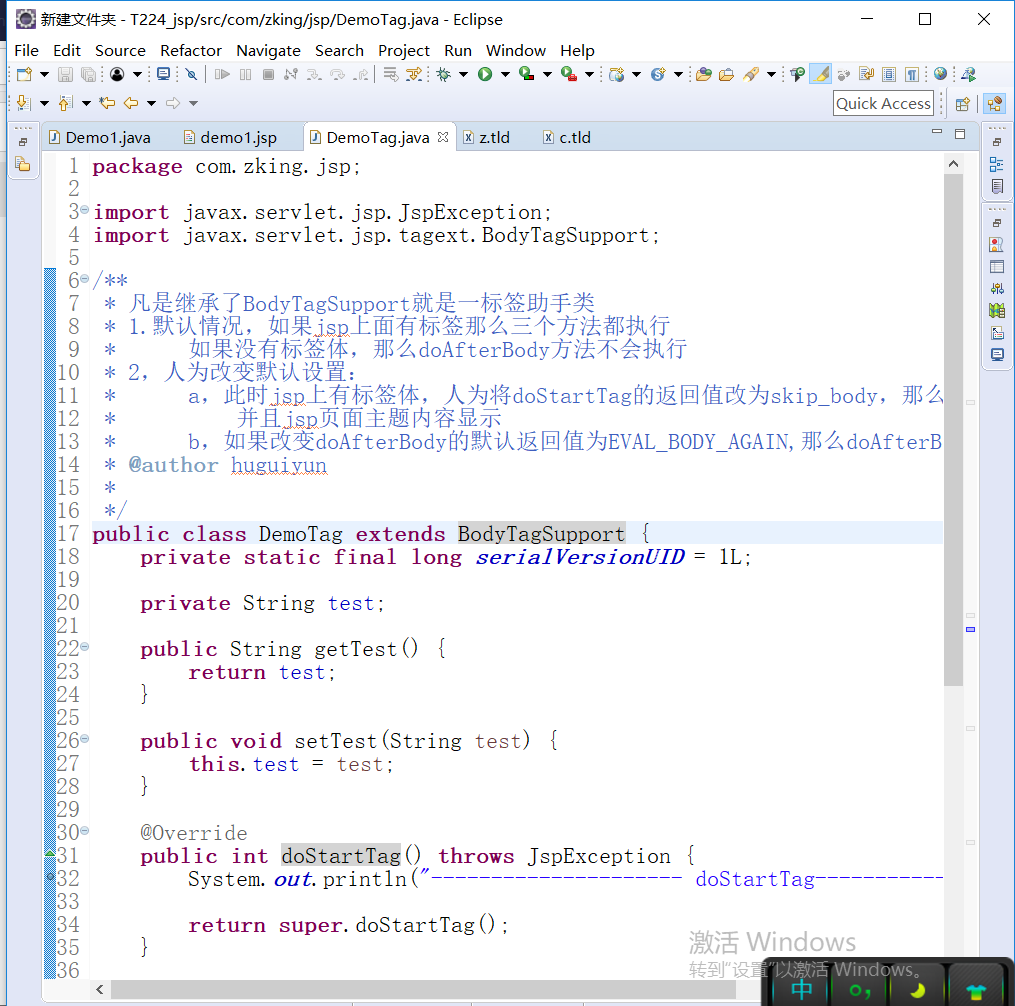
Task: Toggle the Java EE perspective button
Action: click(995, 104)
